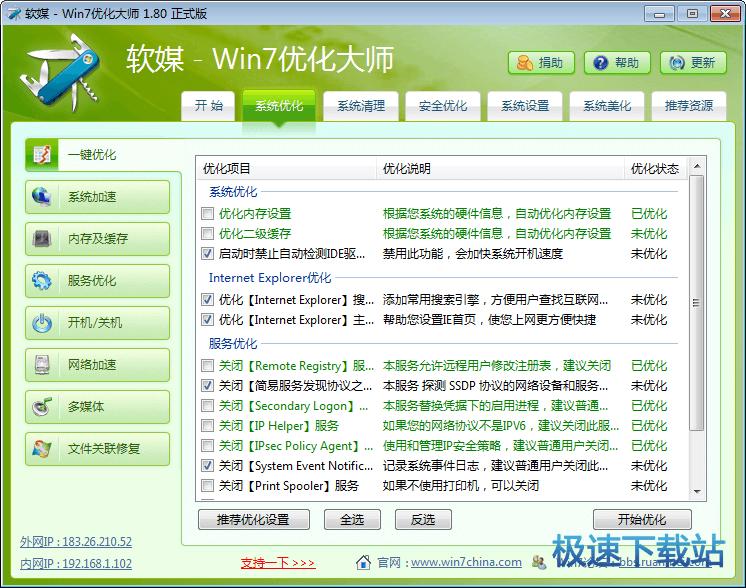Open 网络加速 sidebar icon
Viewport: 746px width, 588px height.
(42, 365)
